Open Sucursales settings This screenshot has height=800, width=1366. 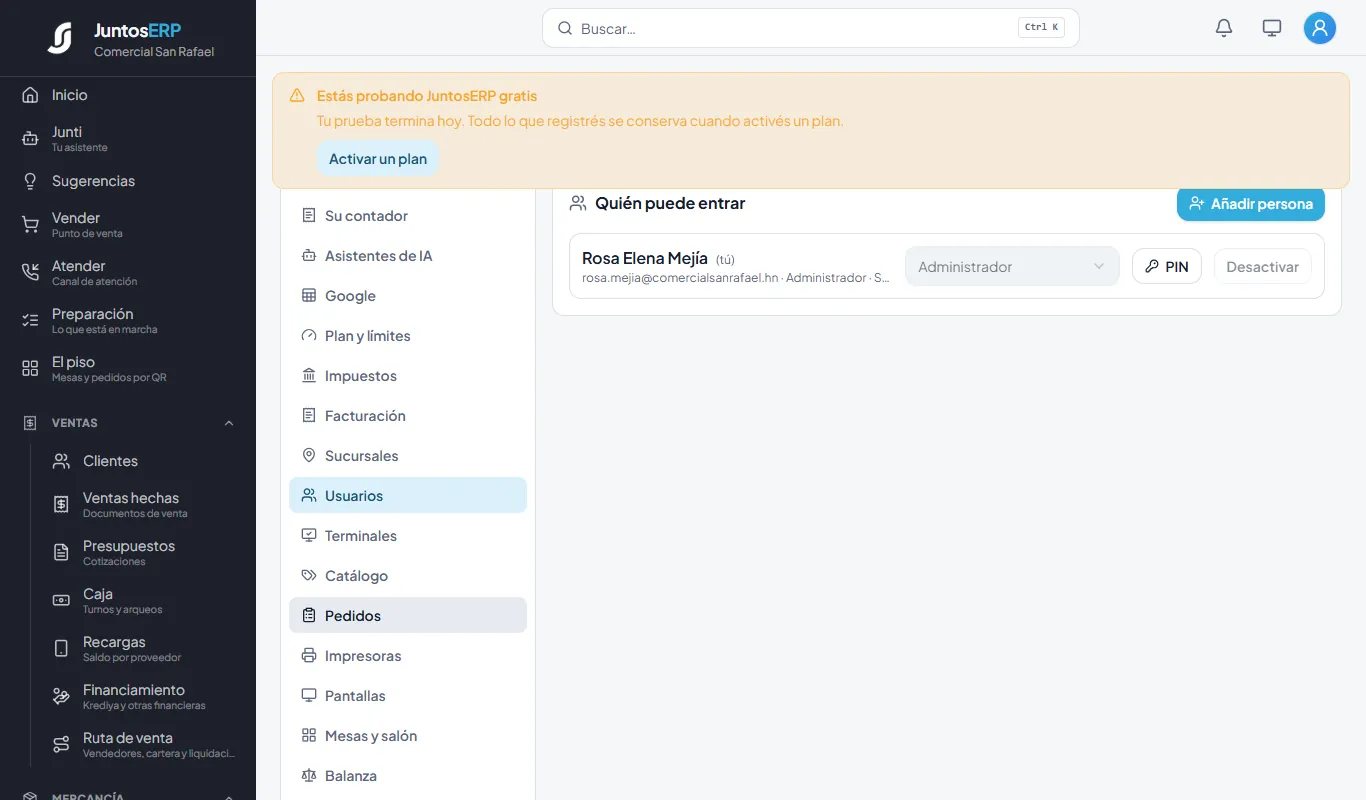coord(408,456)
